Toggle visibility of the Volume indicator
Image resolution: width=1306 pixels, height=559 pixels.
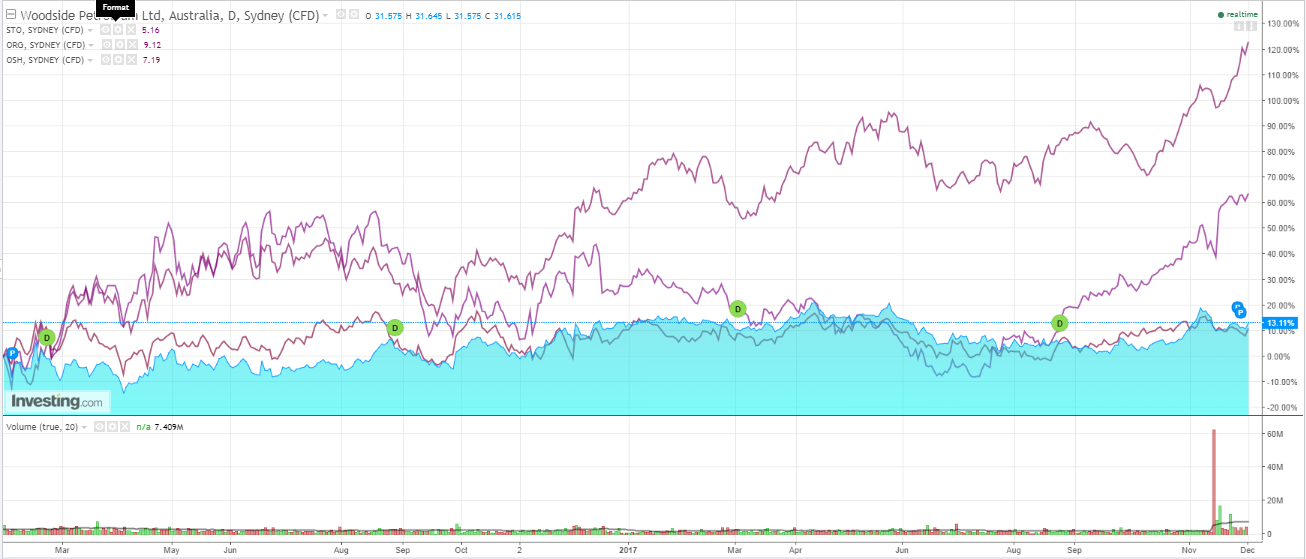click(99, 427)
